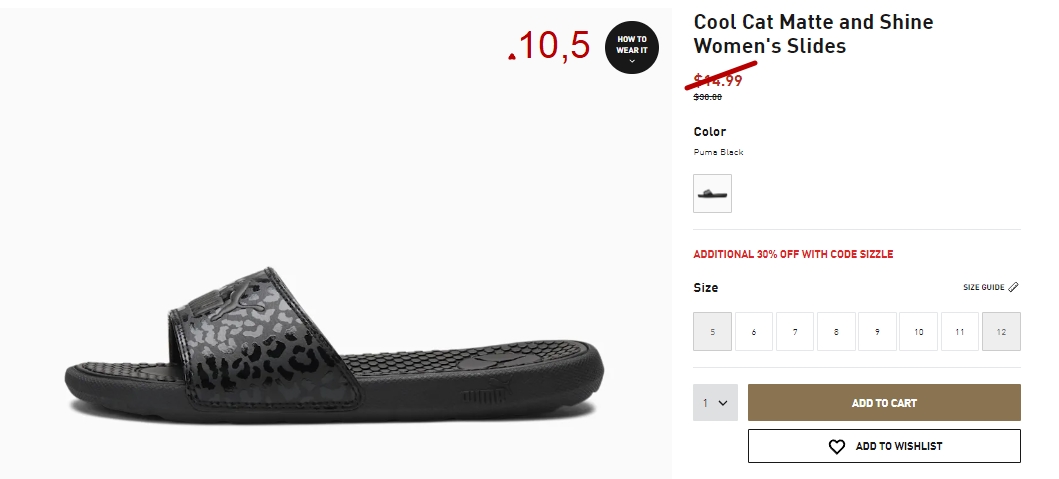Open the size guide ruler icon
Image resolution: width=1059 pixels, height=479 pixels.
[1013, 287]
